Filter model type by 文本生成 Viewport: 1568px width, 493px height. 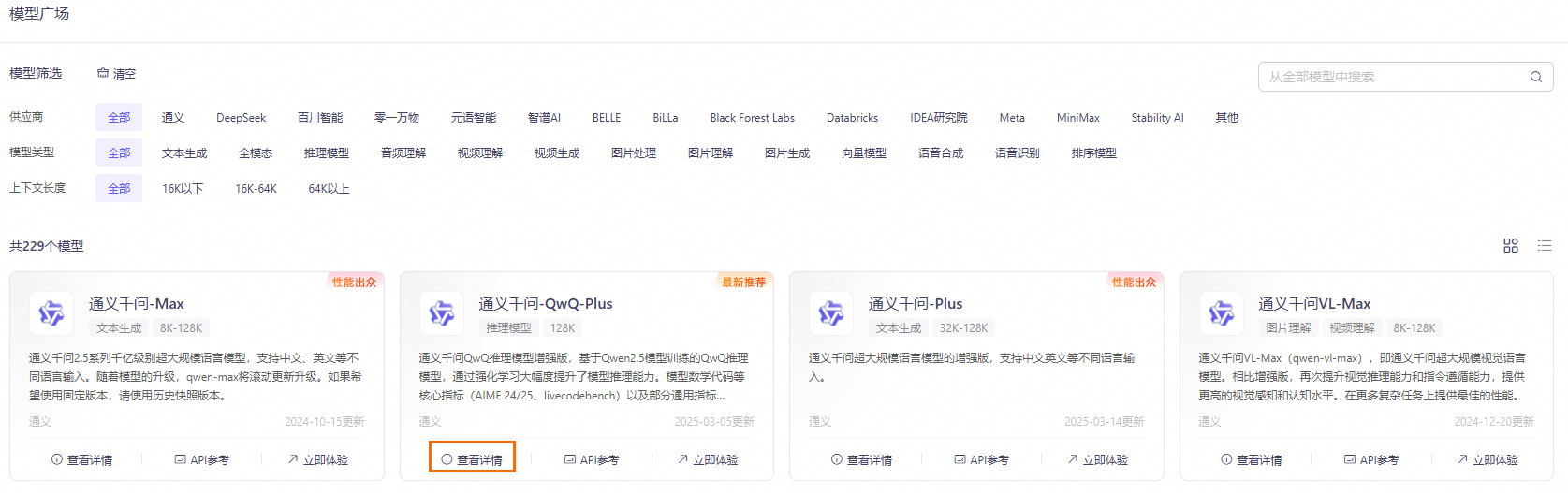tap(184, 153)
